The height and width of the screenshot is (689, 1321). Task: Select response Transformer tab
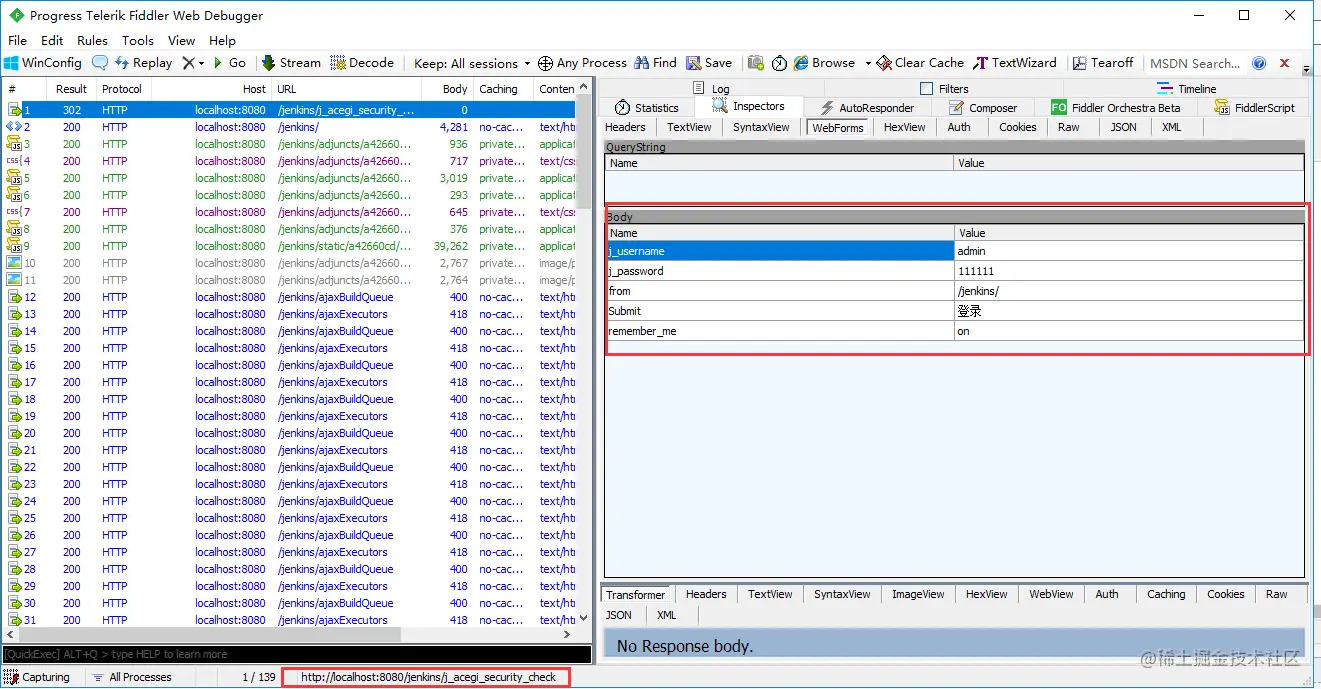tap(636, 594)
